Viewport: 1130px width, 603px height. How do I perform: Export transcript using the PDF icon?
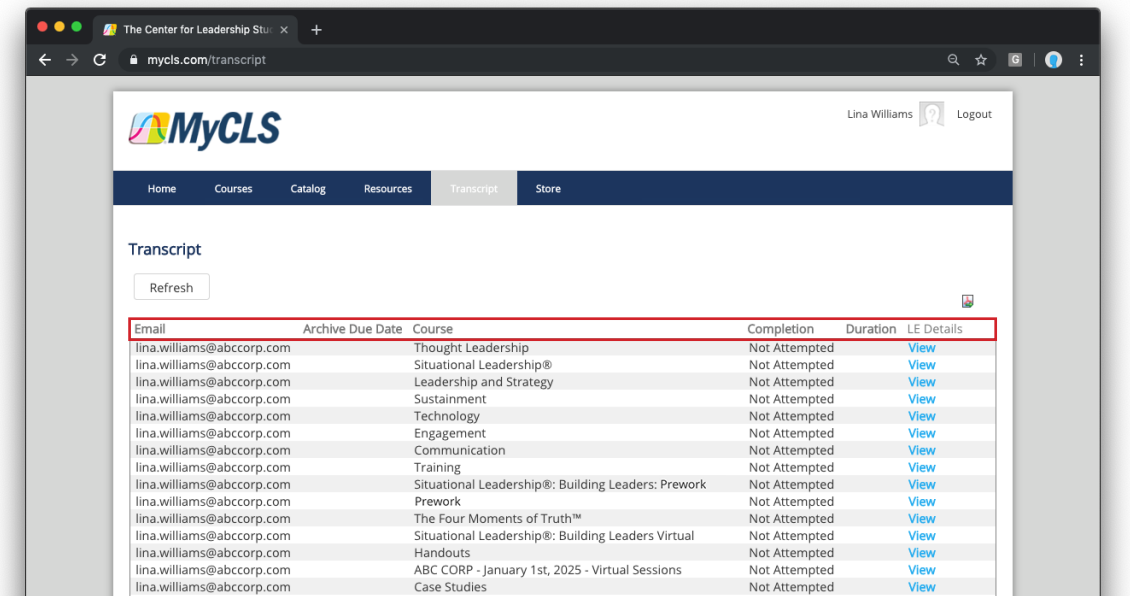(967, 300)
